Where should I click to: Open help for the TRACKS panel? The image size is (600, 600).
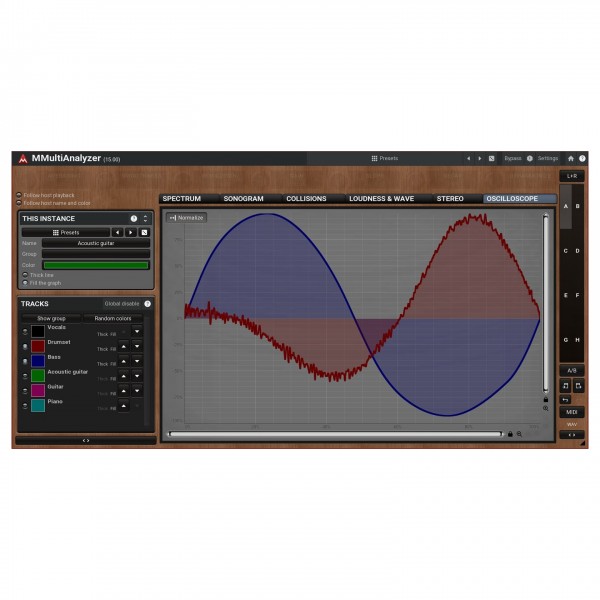pyautogui.click(x=147, y=304)
